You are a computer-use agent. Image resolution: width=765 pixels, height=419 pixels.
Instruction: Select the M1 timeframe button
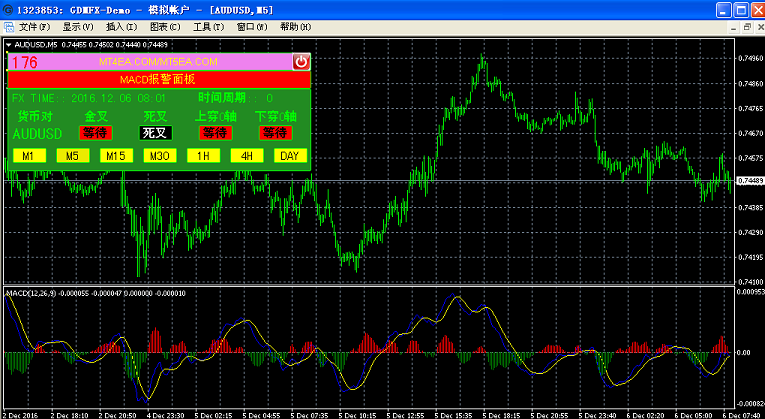point(29,156)
